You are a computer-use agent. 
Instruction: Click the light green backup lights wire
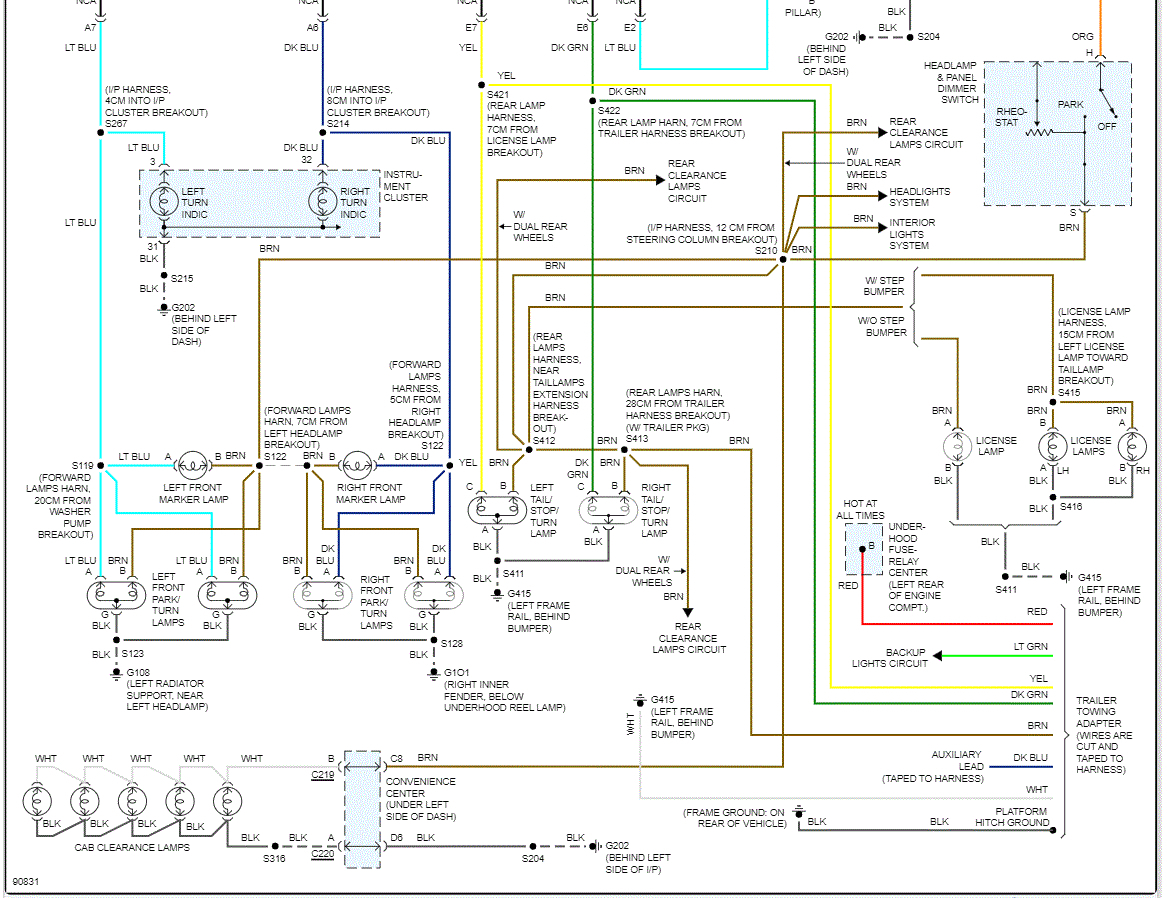tap(997, 655)
